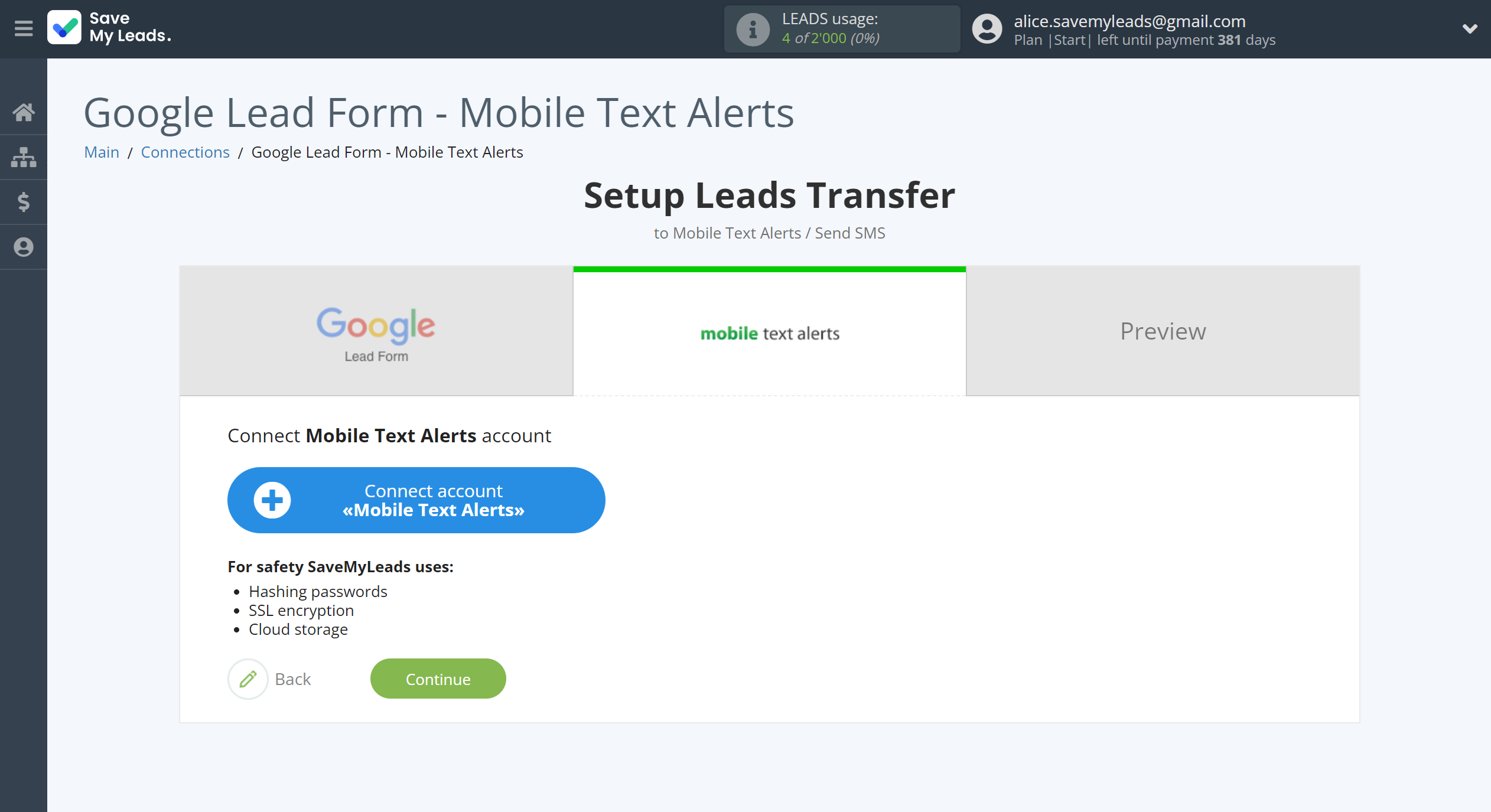The height and width of the screenshot is (812, 1491).
Task: Click the hamburger menu icon
Action: click(x=22, y=29)
